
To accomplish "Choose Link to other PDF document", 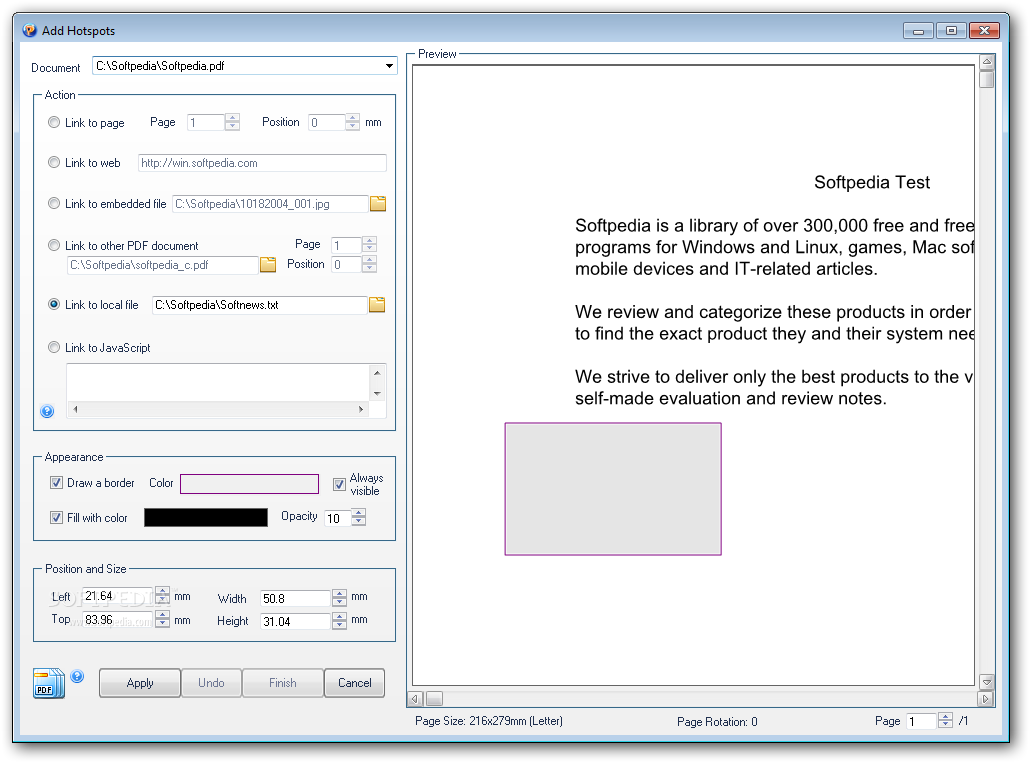I will [x=54, y=245].
